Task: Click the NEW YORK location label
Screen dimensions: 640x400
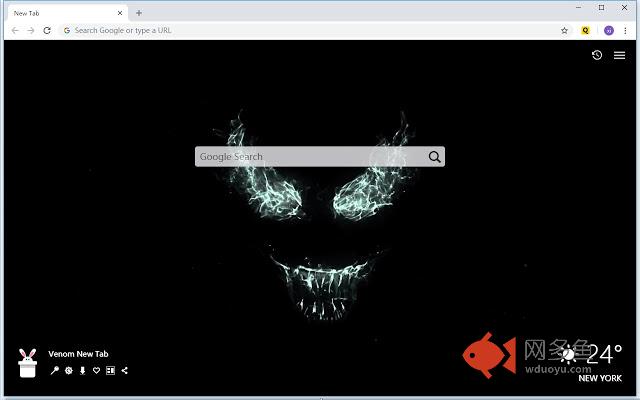Action: tap(600, 378)
